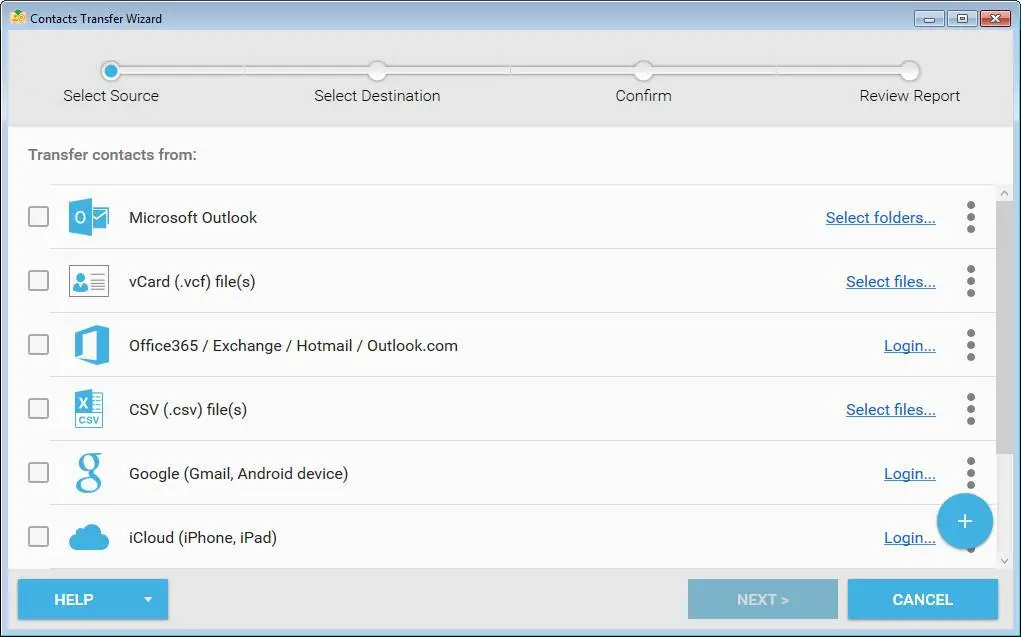Go to the Confirm step

point(643,70)
